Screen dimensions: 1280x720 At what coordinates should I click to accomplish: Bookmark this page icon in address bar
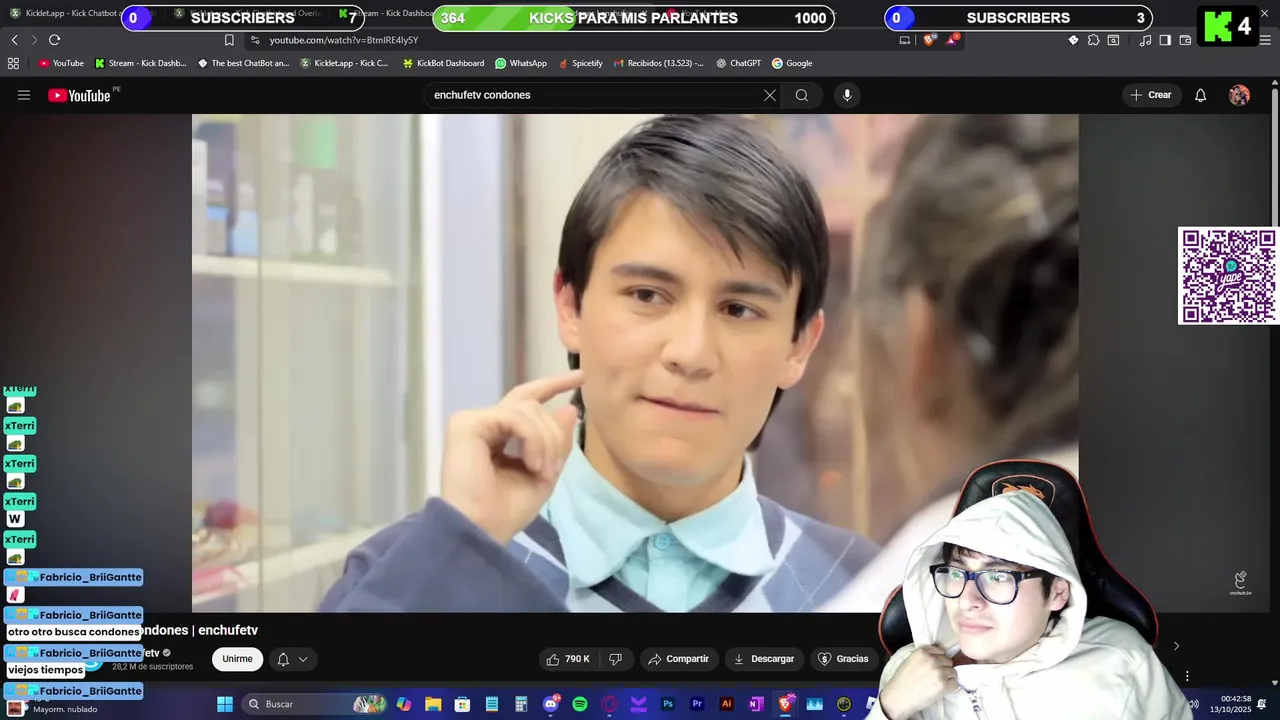(x=229, y=40)
